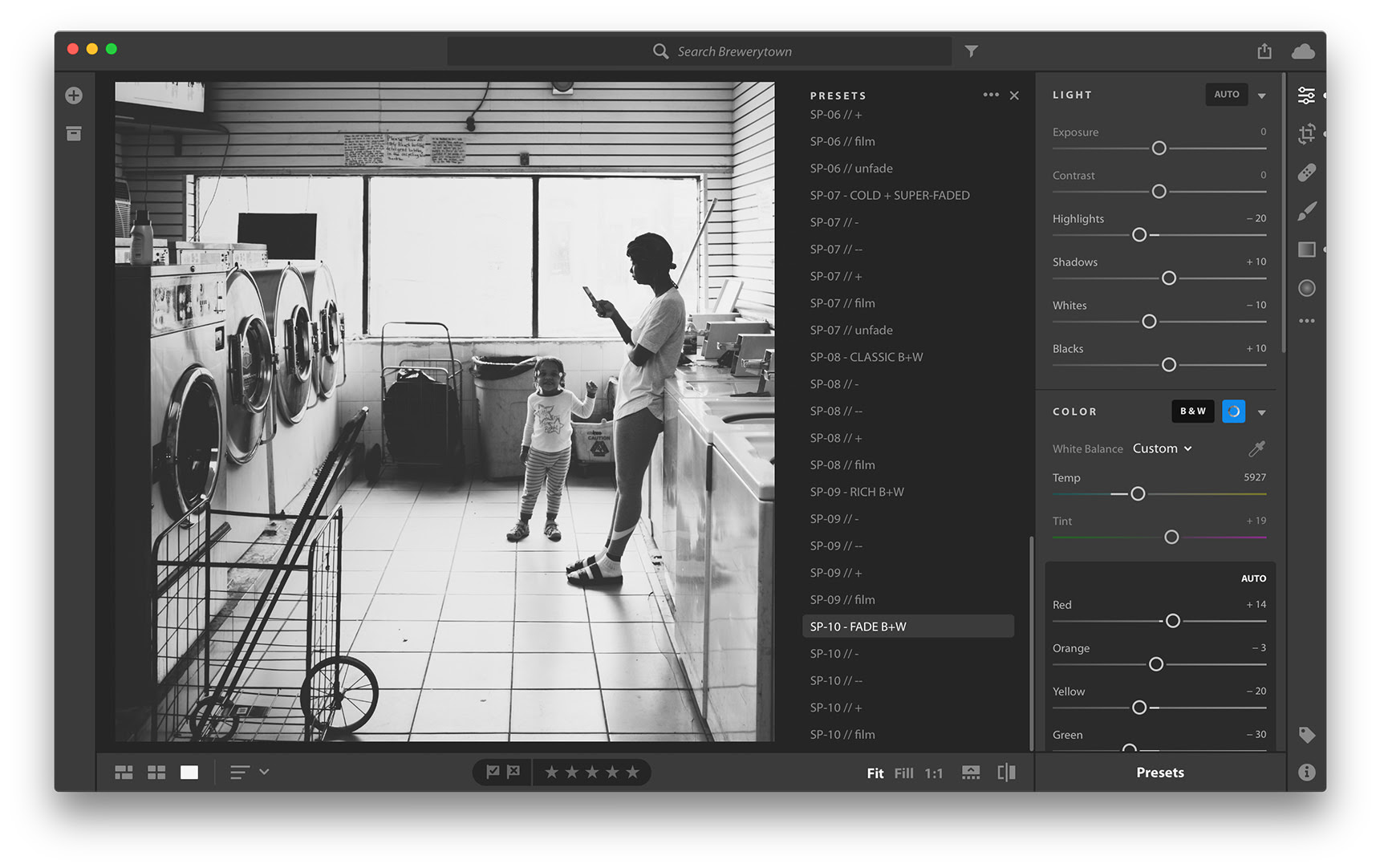
Task: Pick the white balance eyedropper
Action: 1256,448
